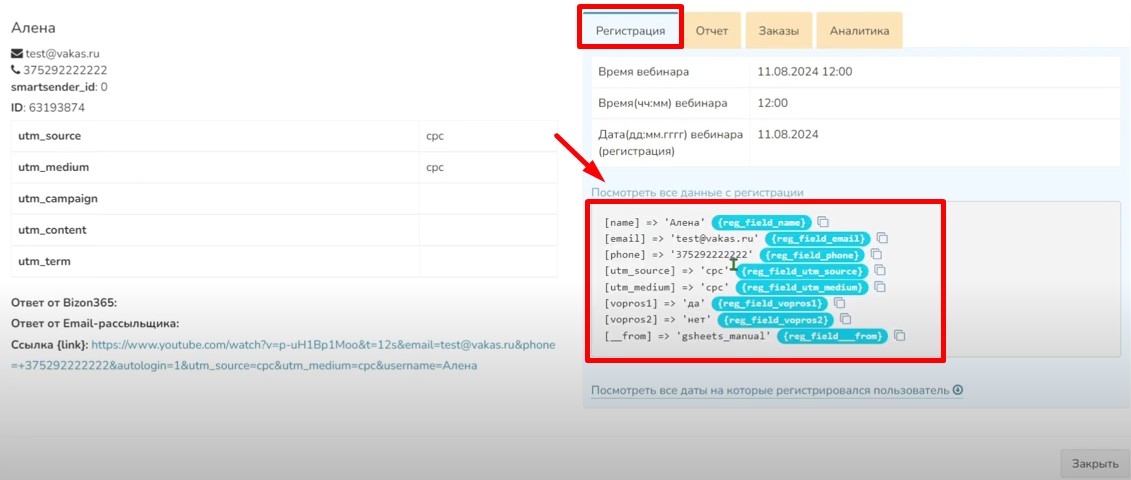Image resolution: width=1131 pixels, height=480 pixels.
Task: Switch to the Регистрация tab
Action: [631, 31]
